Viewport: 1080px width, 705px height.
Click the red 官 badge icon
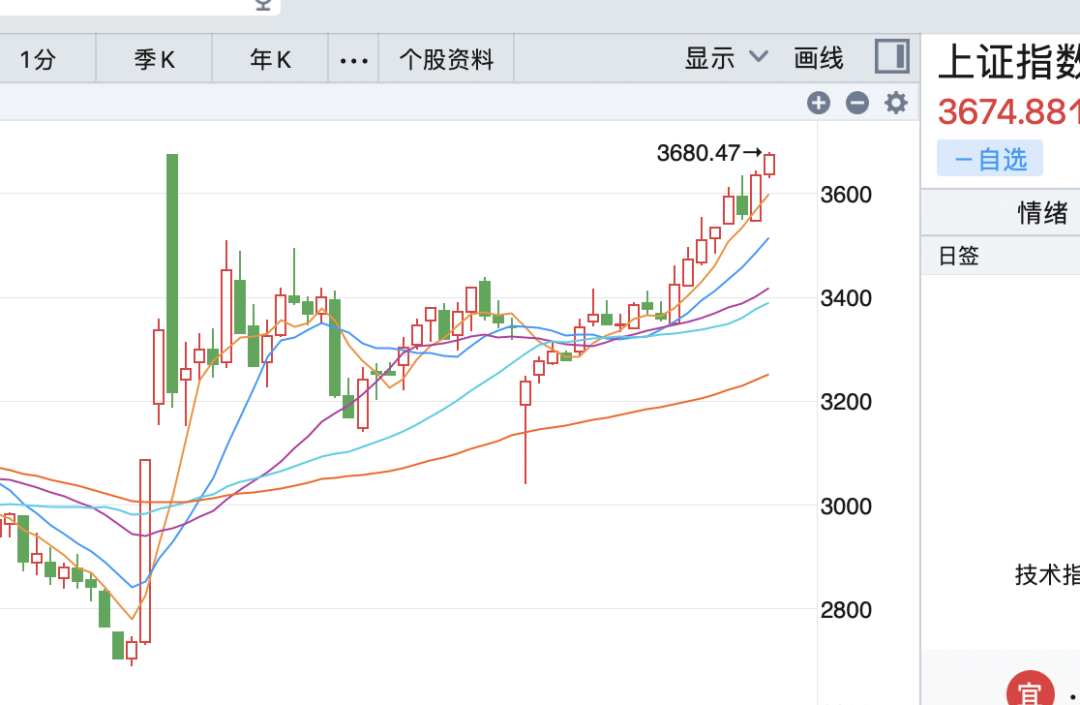tap(1030, 690)
